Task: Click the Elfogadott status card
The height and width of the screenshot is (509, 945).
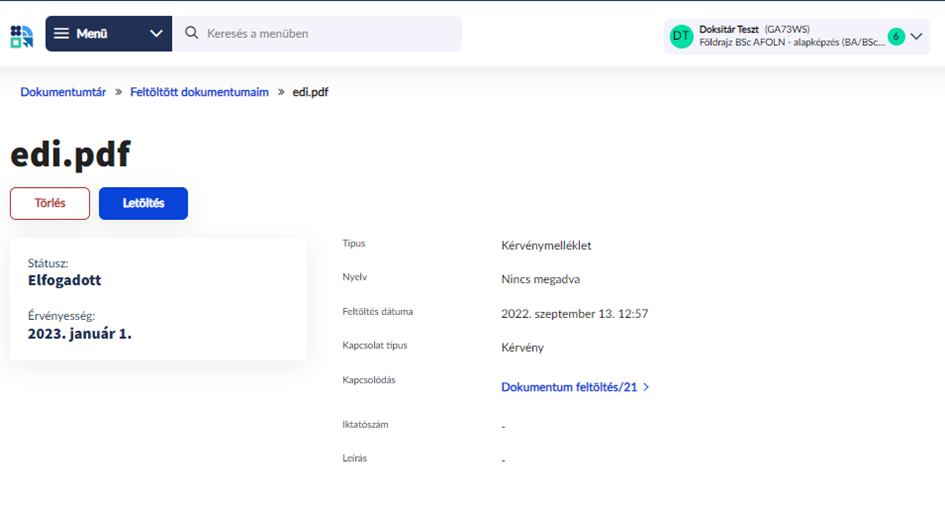Action: click(x=158, y=298)
